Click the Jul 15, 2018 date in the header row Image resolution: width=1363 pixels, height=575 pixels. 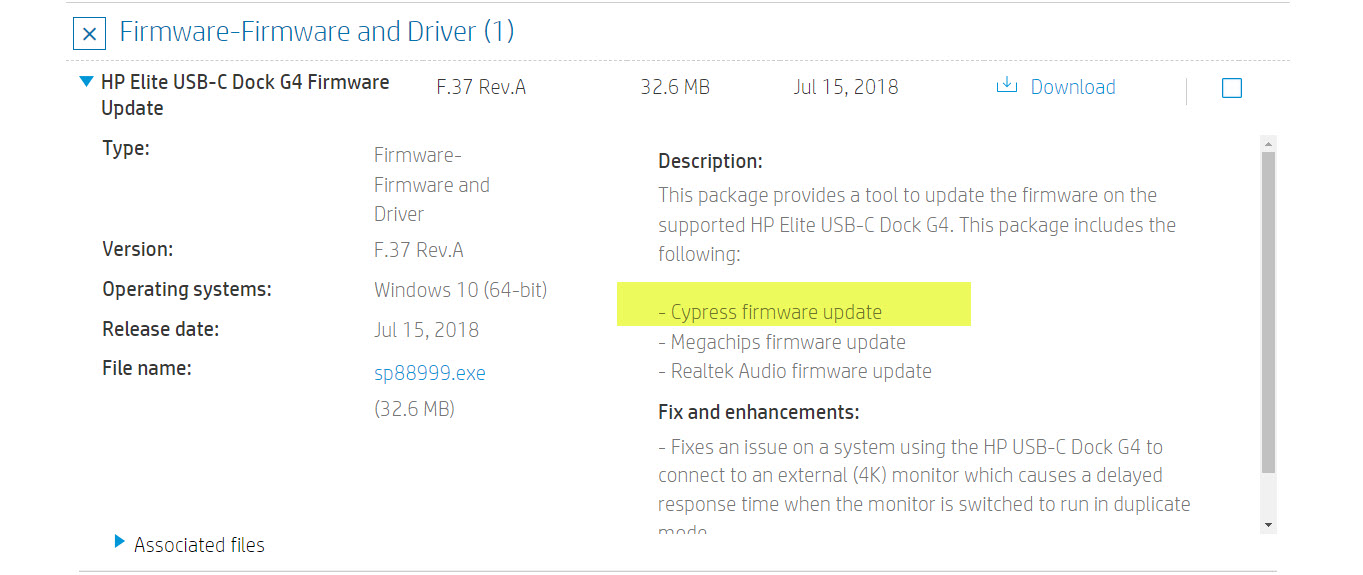pos(845,87)
